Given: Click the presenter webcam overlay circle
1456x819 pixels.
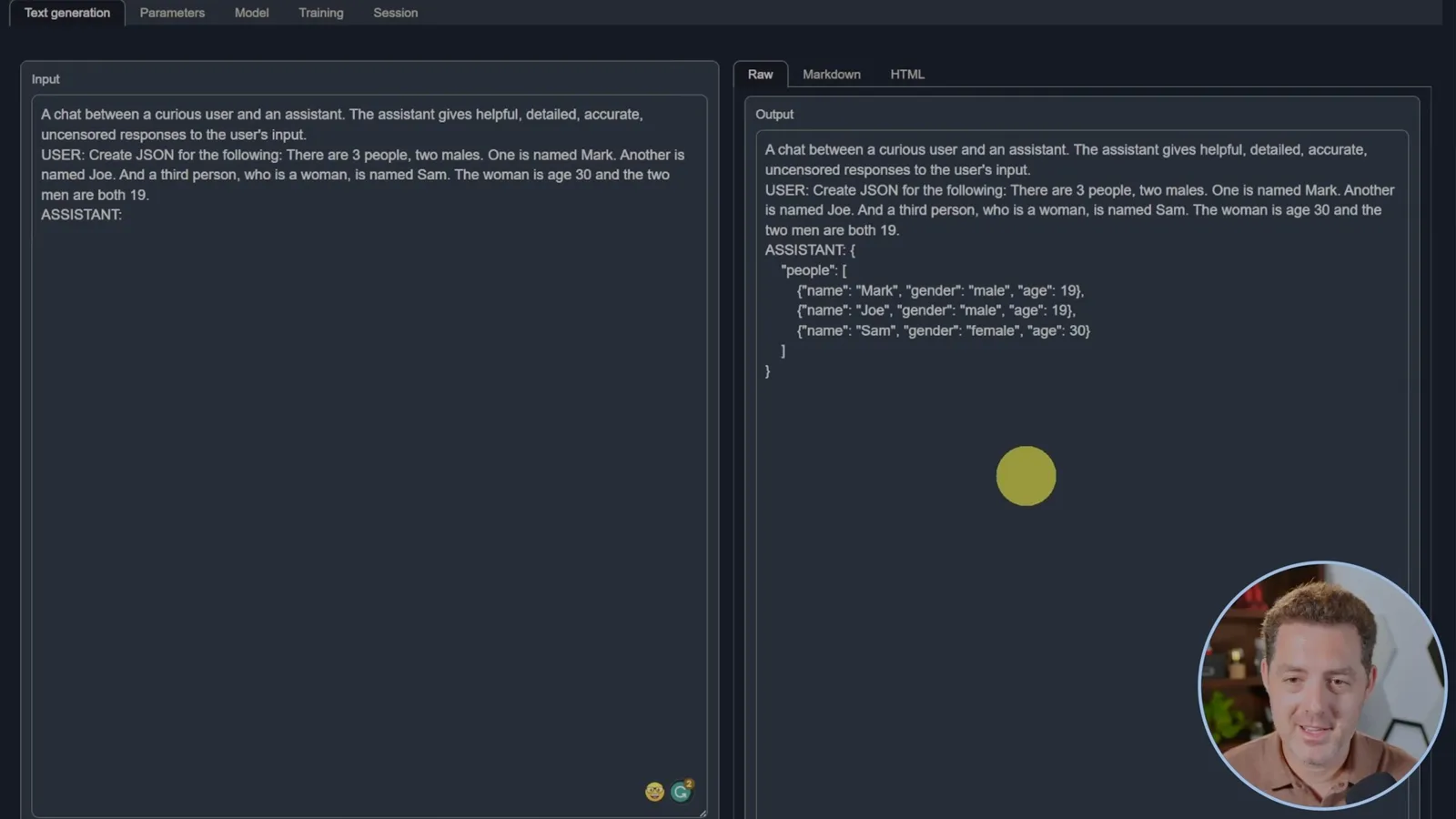Looking at the screenshot, I should tap(1322, 685).
